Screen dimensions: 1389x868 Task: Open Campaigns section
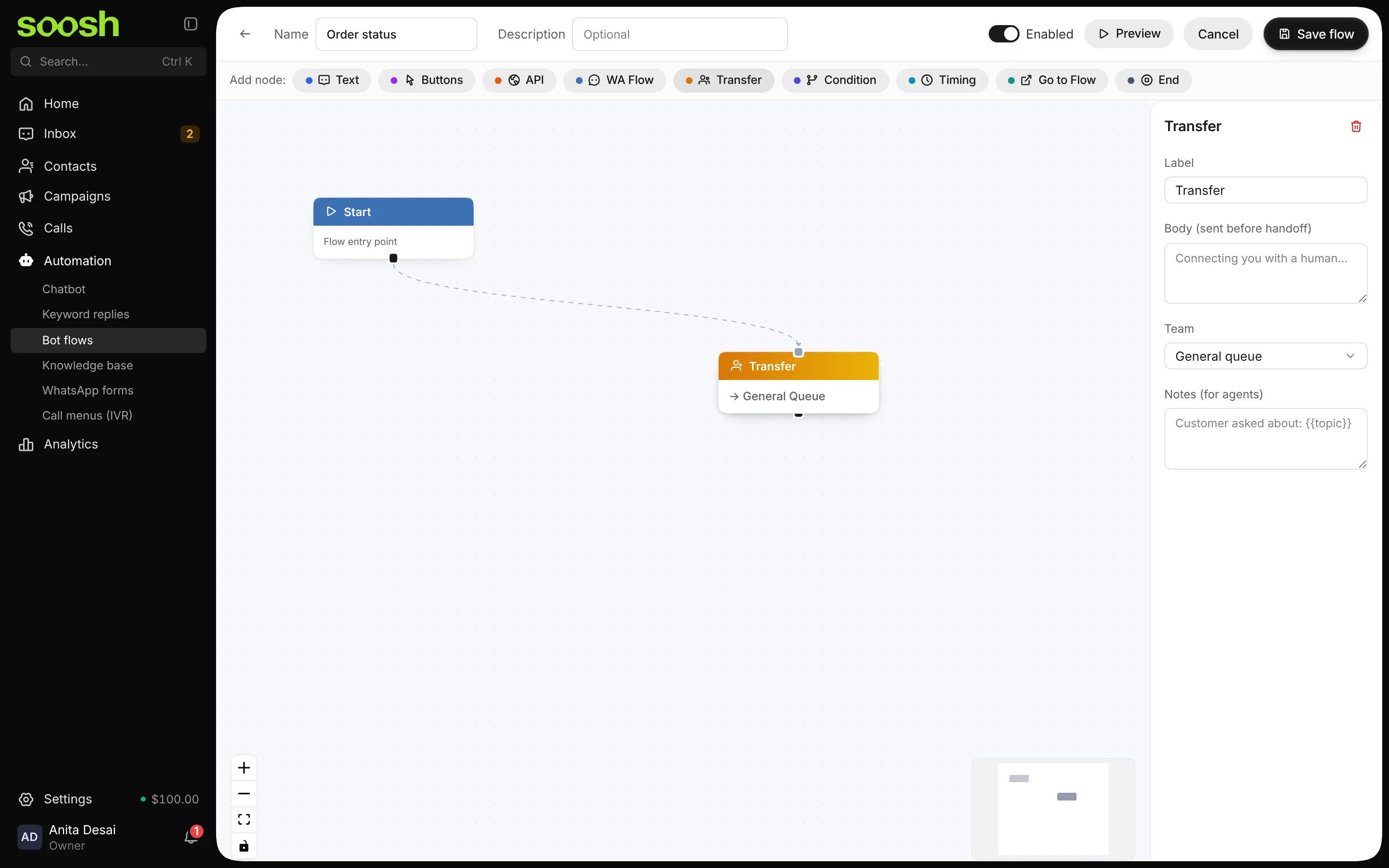point(109,196)
